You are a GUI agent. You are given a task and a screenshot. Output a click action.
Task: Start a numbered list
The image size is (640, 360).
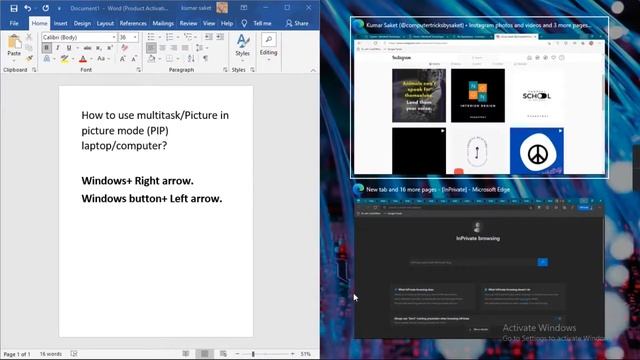coord(169,37)
